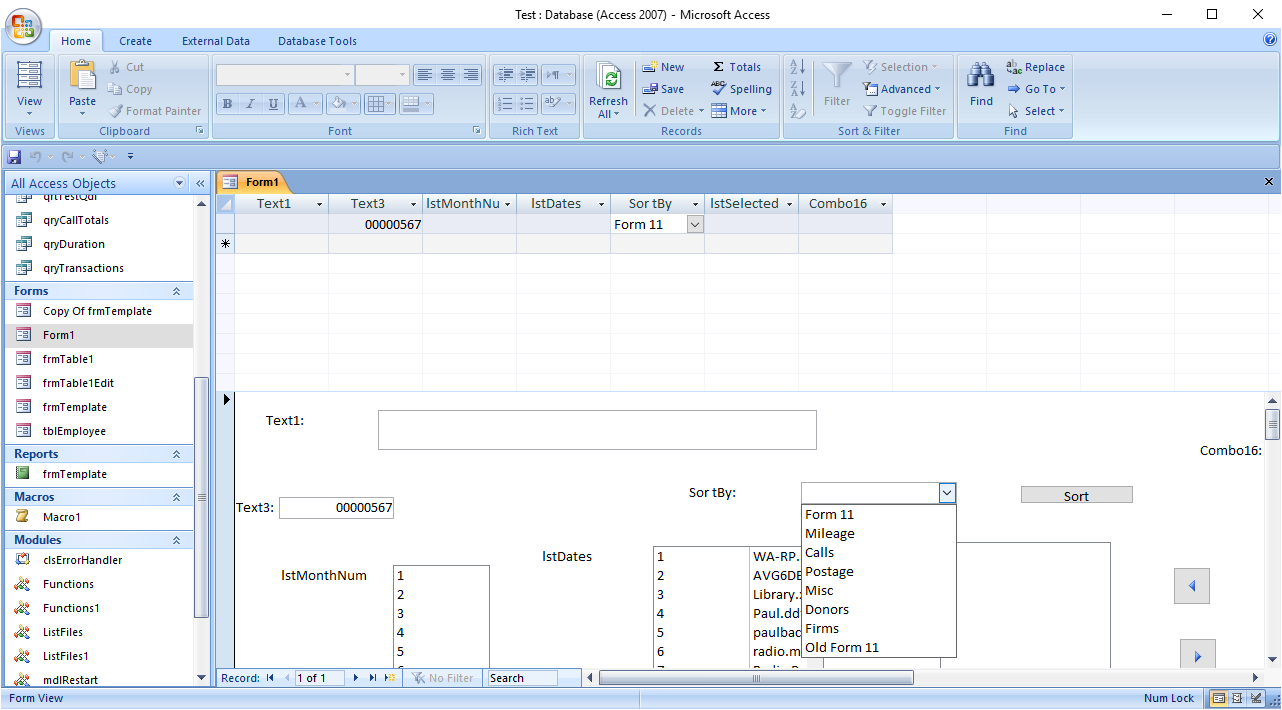
Task: Select the Home ribbon tab
Action: (76, 41)
